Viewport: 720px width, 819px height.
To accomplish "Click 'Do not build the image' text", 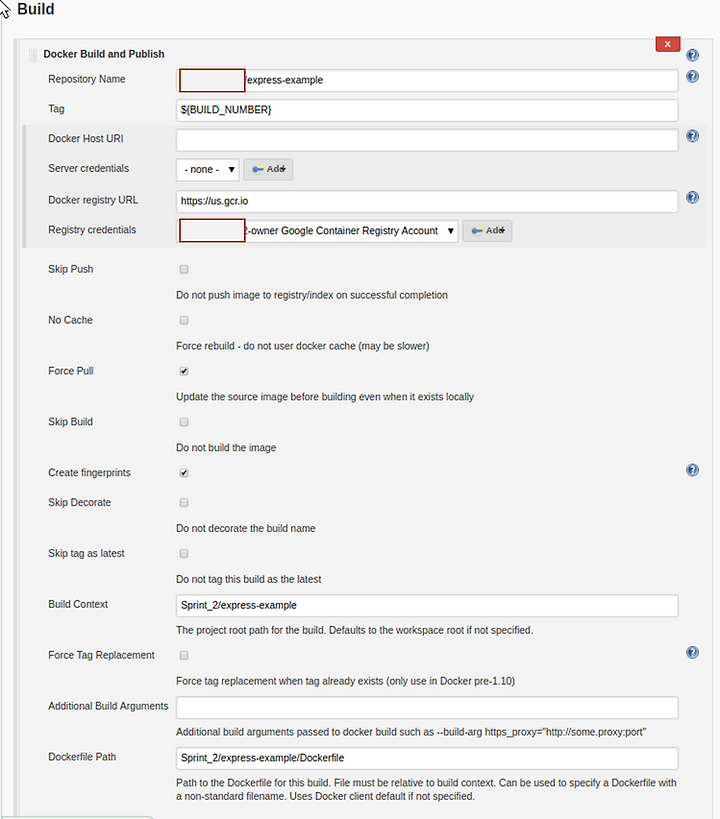I will (x=226, y=448).
